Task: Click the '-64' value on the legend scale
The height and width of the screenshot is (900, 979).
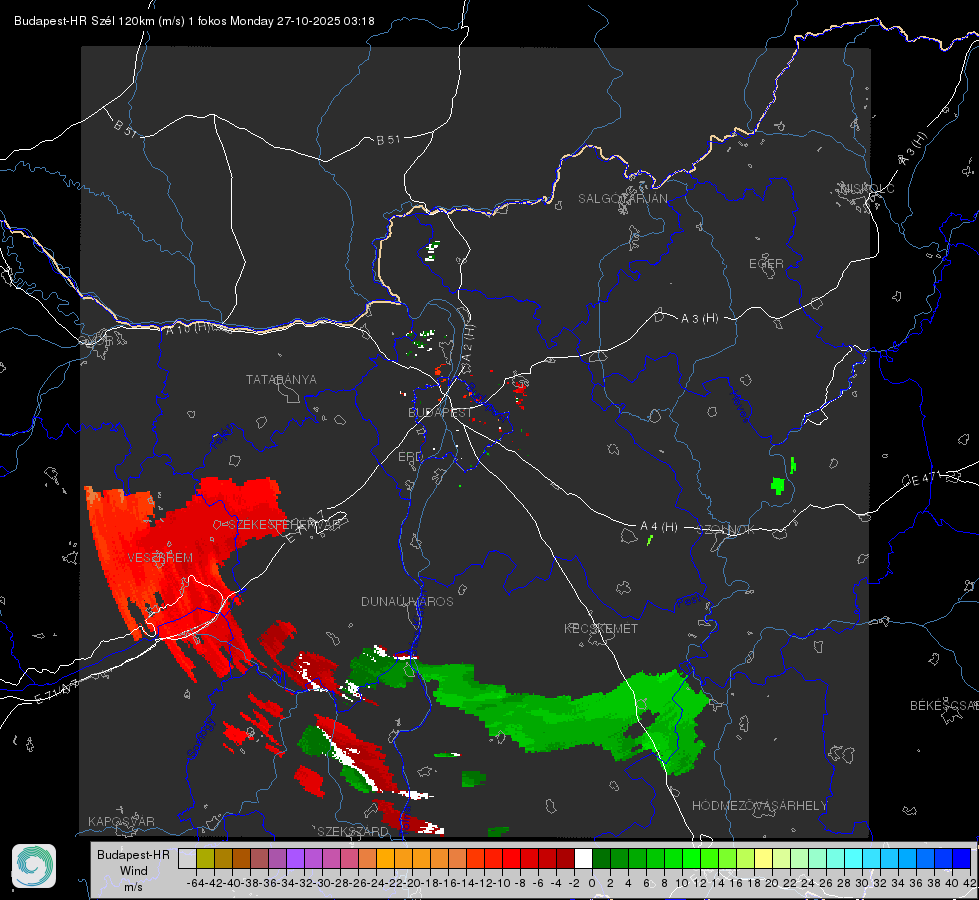Action: [x=195, y=883]
